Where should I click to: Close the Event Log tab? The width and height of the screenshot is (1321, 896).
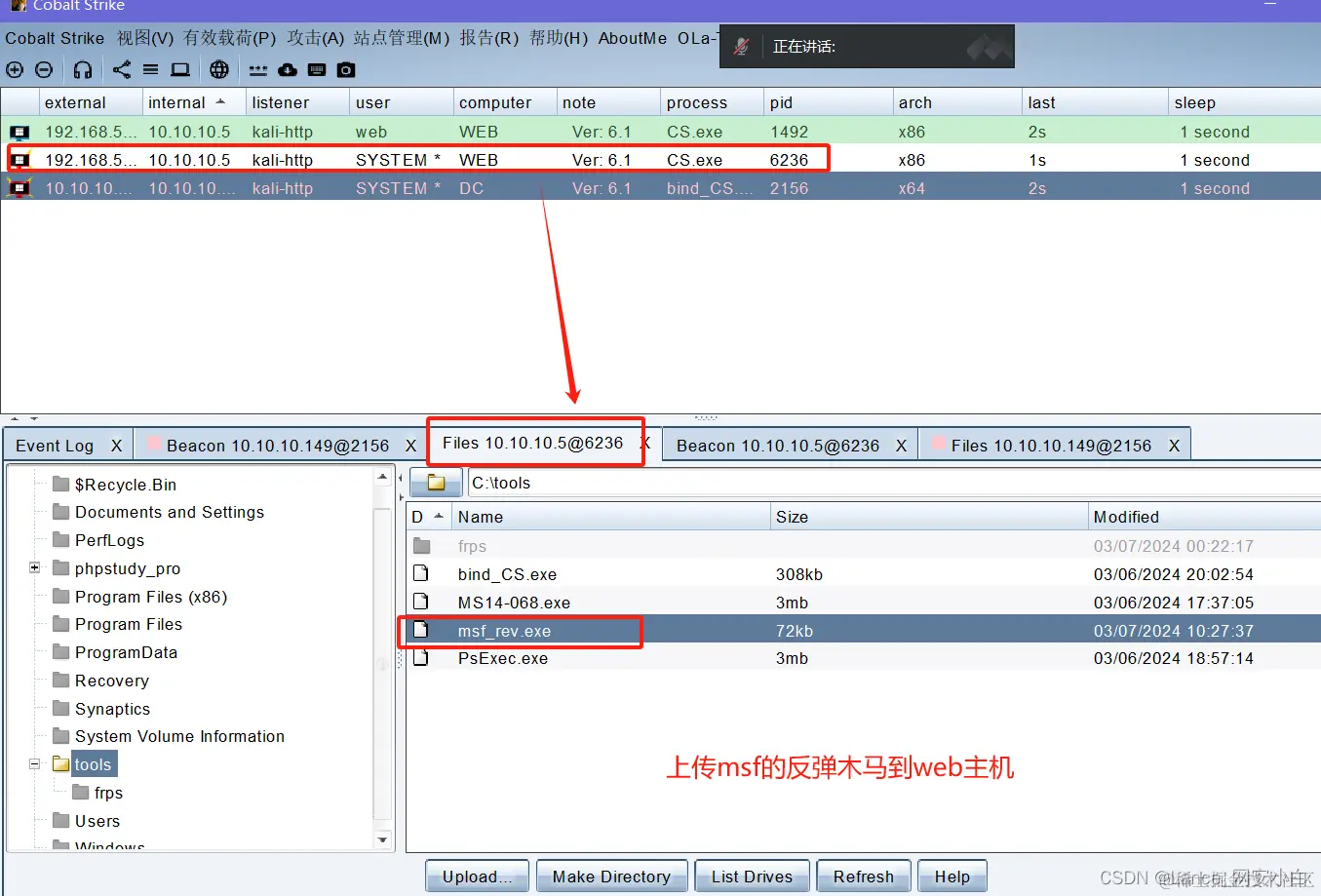[116, 446]
